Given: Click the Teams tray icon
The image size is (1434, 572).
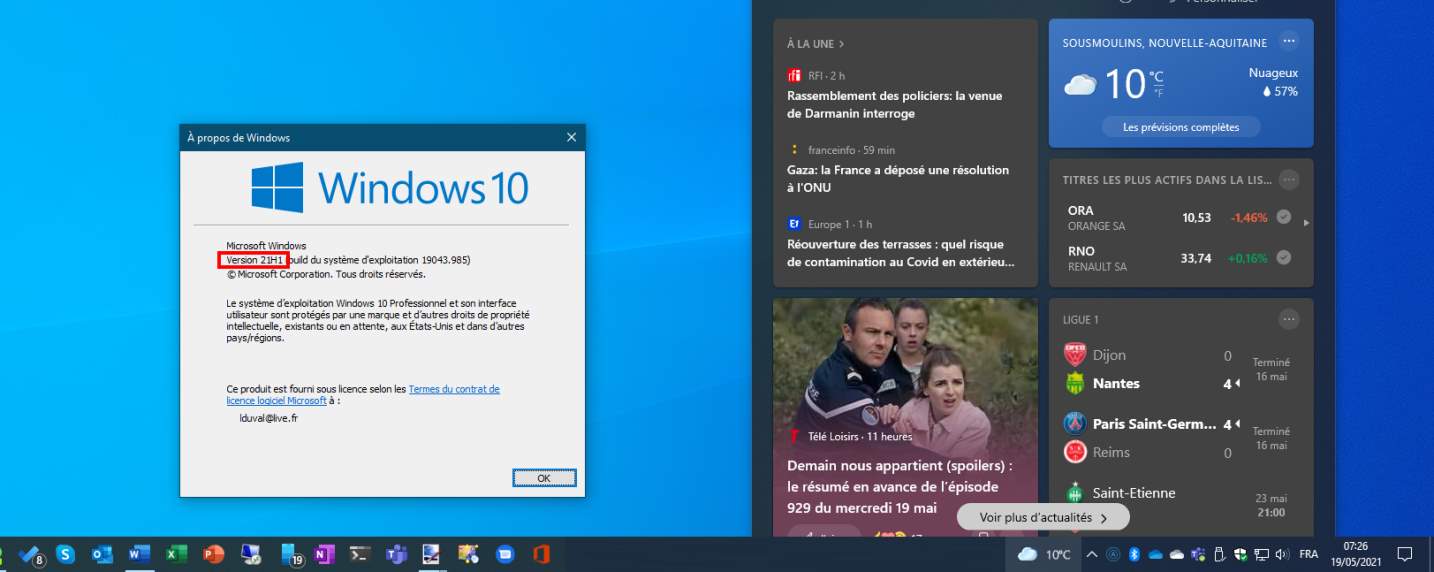Looking at the screenshot, I should point(1198,554).
